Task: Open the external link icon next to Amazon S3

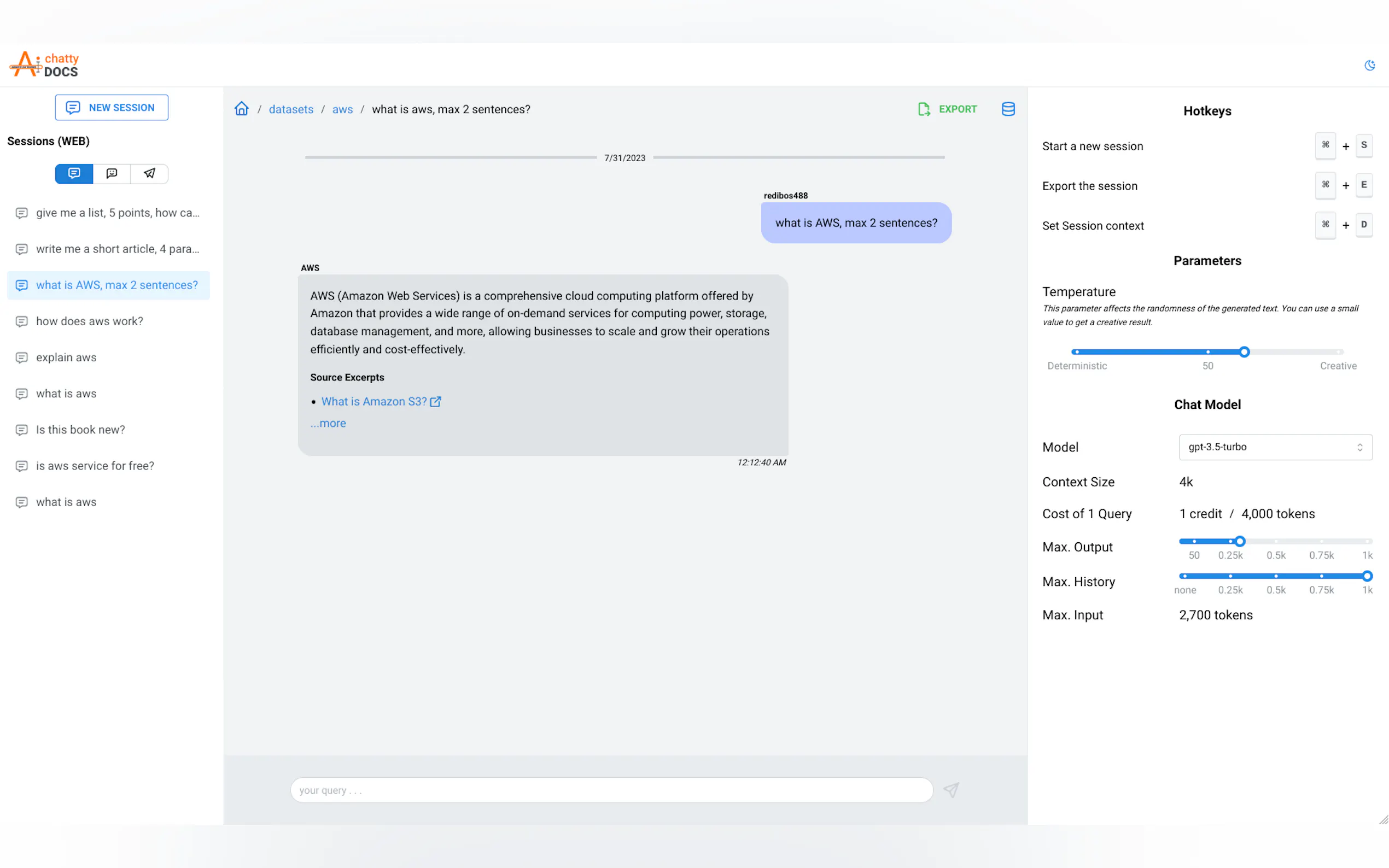Action: point(436,401)
